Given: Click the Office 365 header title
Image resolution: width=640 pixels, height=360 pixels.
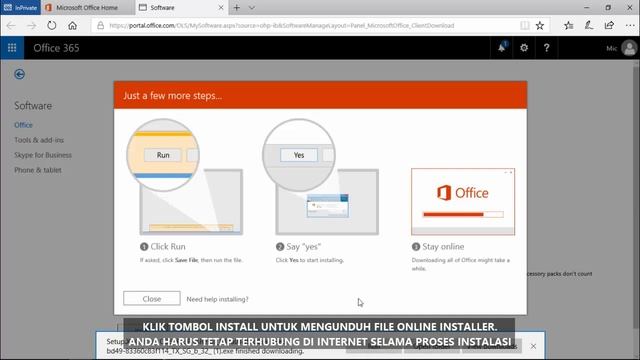Looking at the screenshot, I should pos(56,48).
